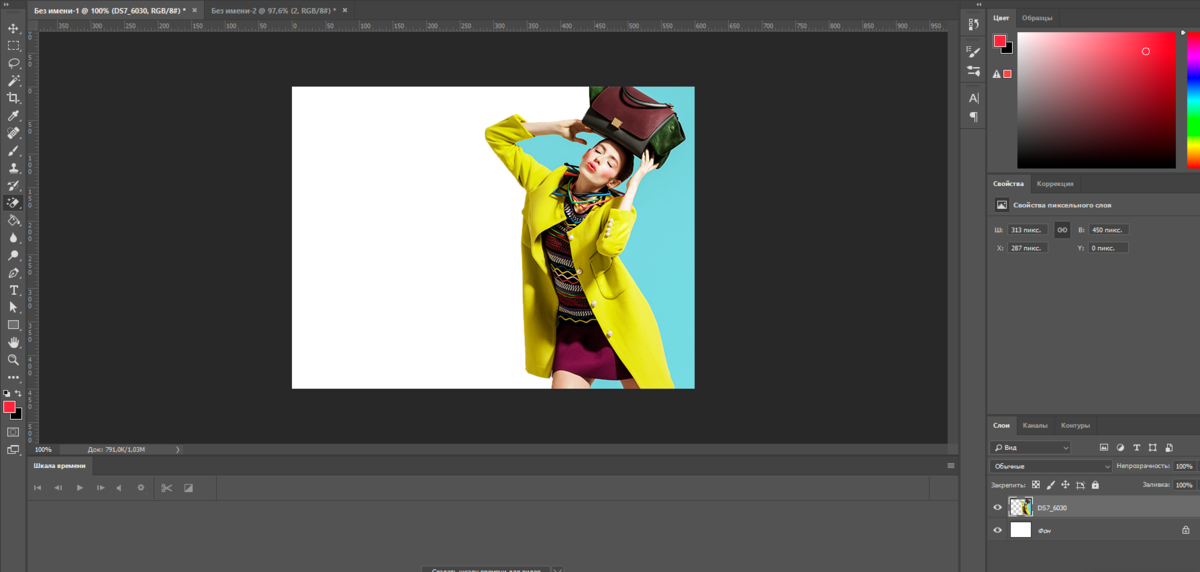Click the DS7_6030 layer thumbnail

(1020, 507)
